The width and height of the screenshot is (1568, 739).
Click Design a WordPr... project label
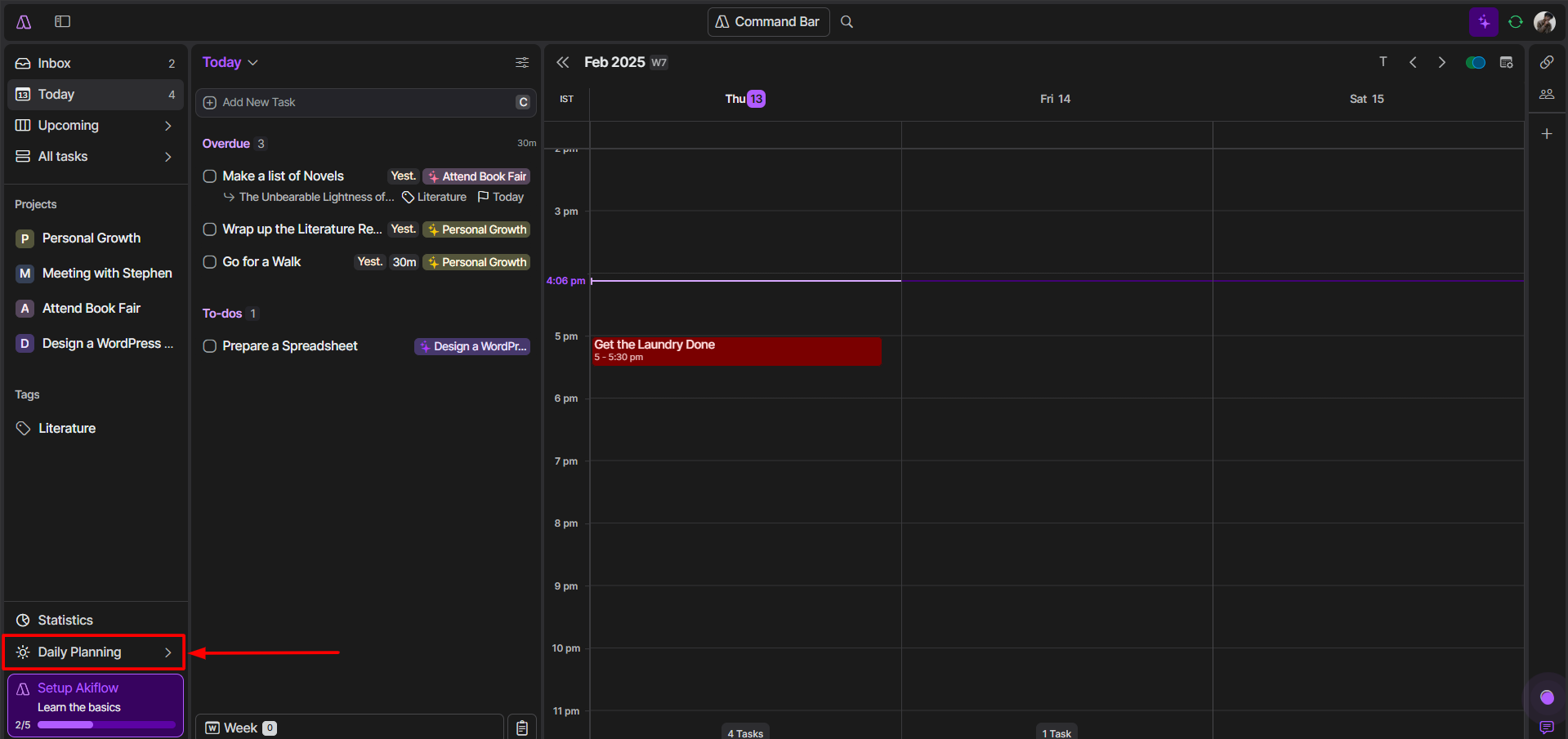[x=473, y=346]
